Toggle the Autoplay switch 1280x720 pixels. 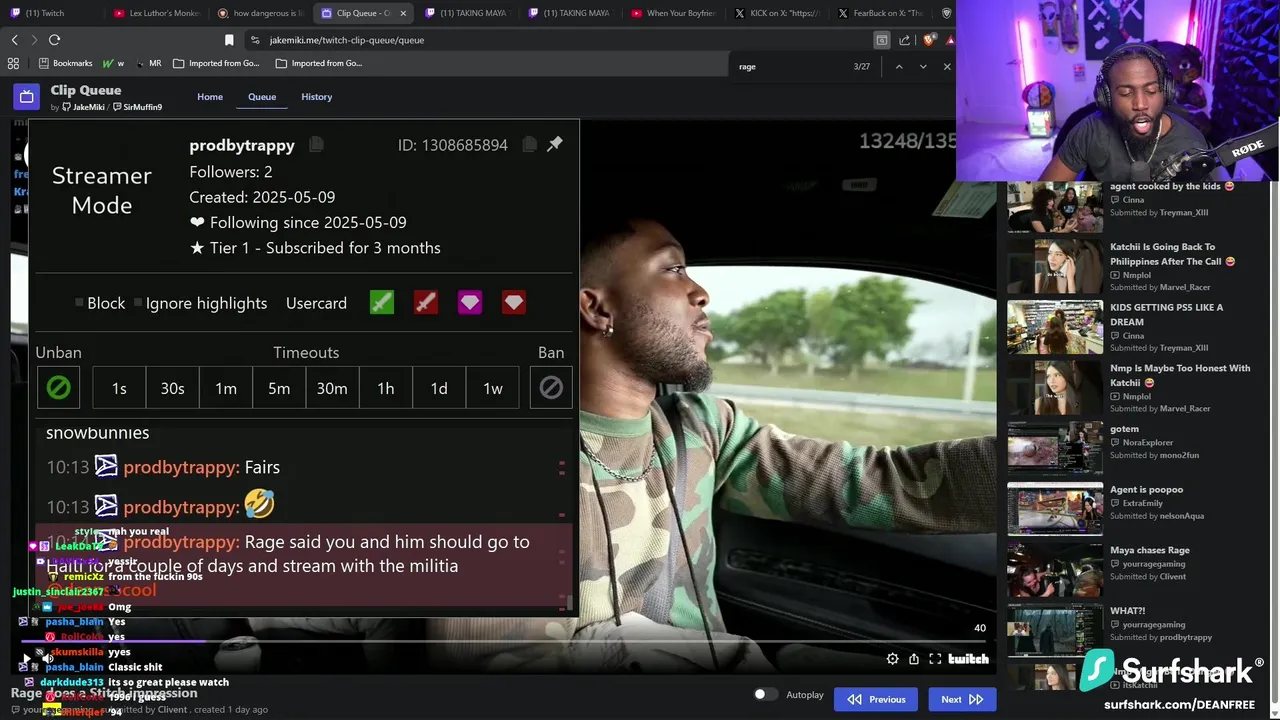[x=765, y=694]
